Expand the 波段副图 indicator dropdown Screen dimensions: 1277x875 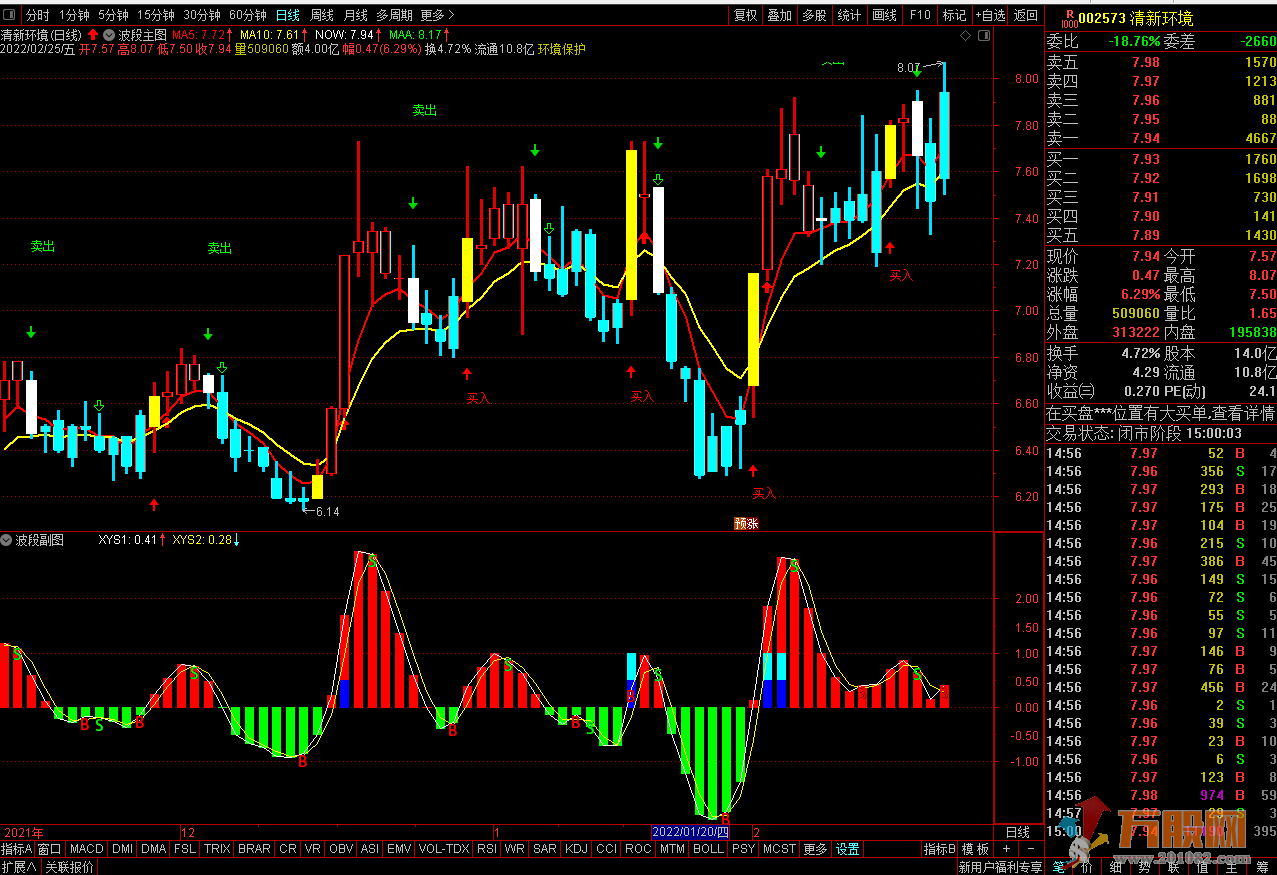(8, 540)
